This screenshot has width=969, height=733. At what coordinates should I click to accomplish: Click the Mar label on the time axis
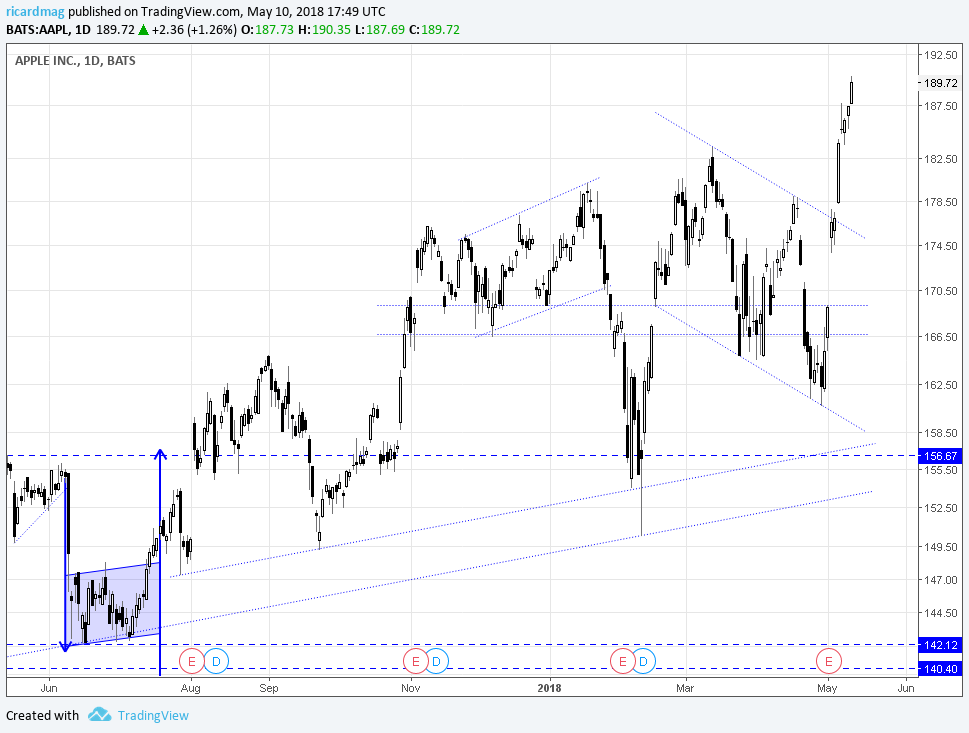[685, 688]
